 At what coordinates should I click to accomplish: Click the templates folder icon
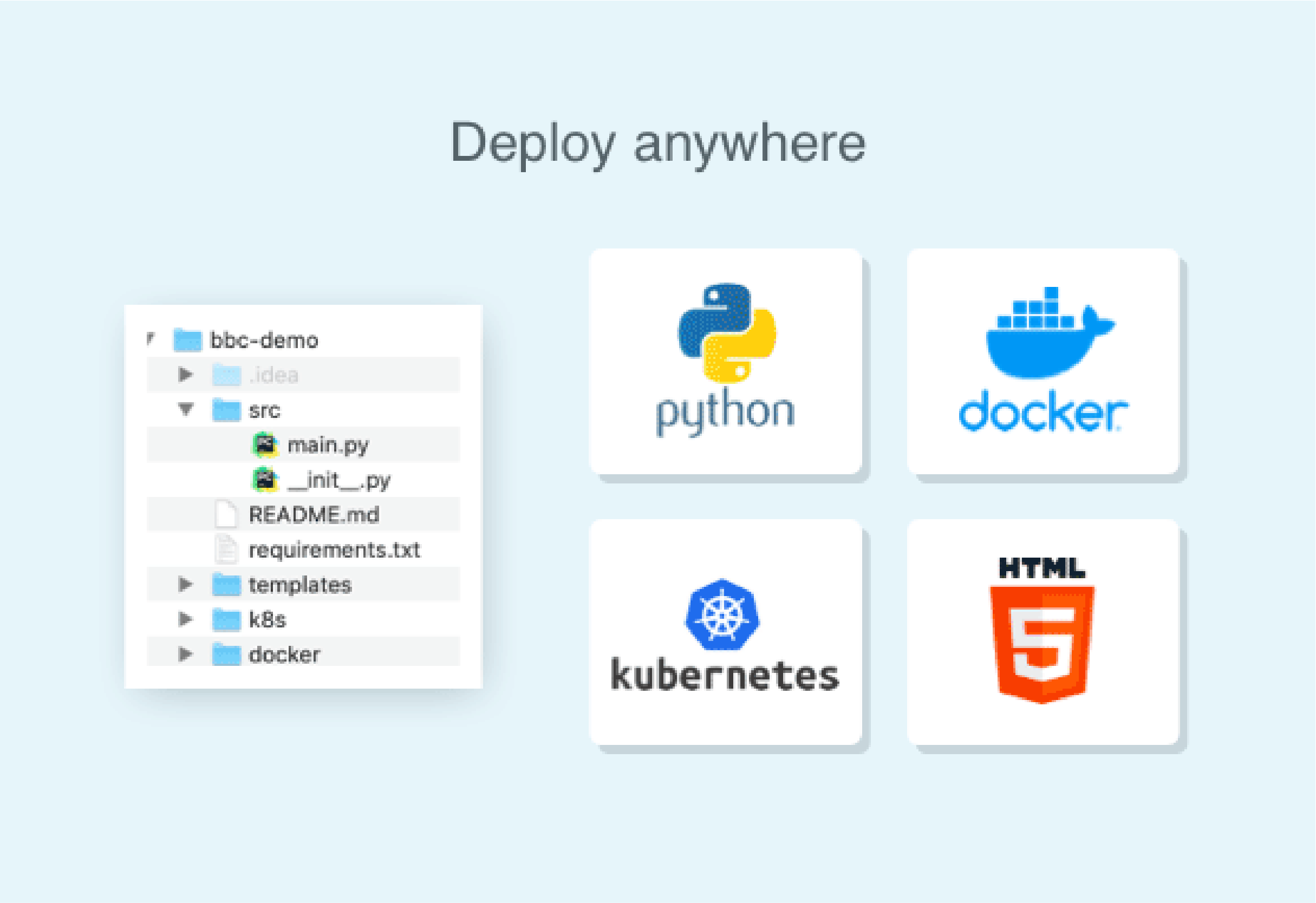[x=226, y=584]
